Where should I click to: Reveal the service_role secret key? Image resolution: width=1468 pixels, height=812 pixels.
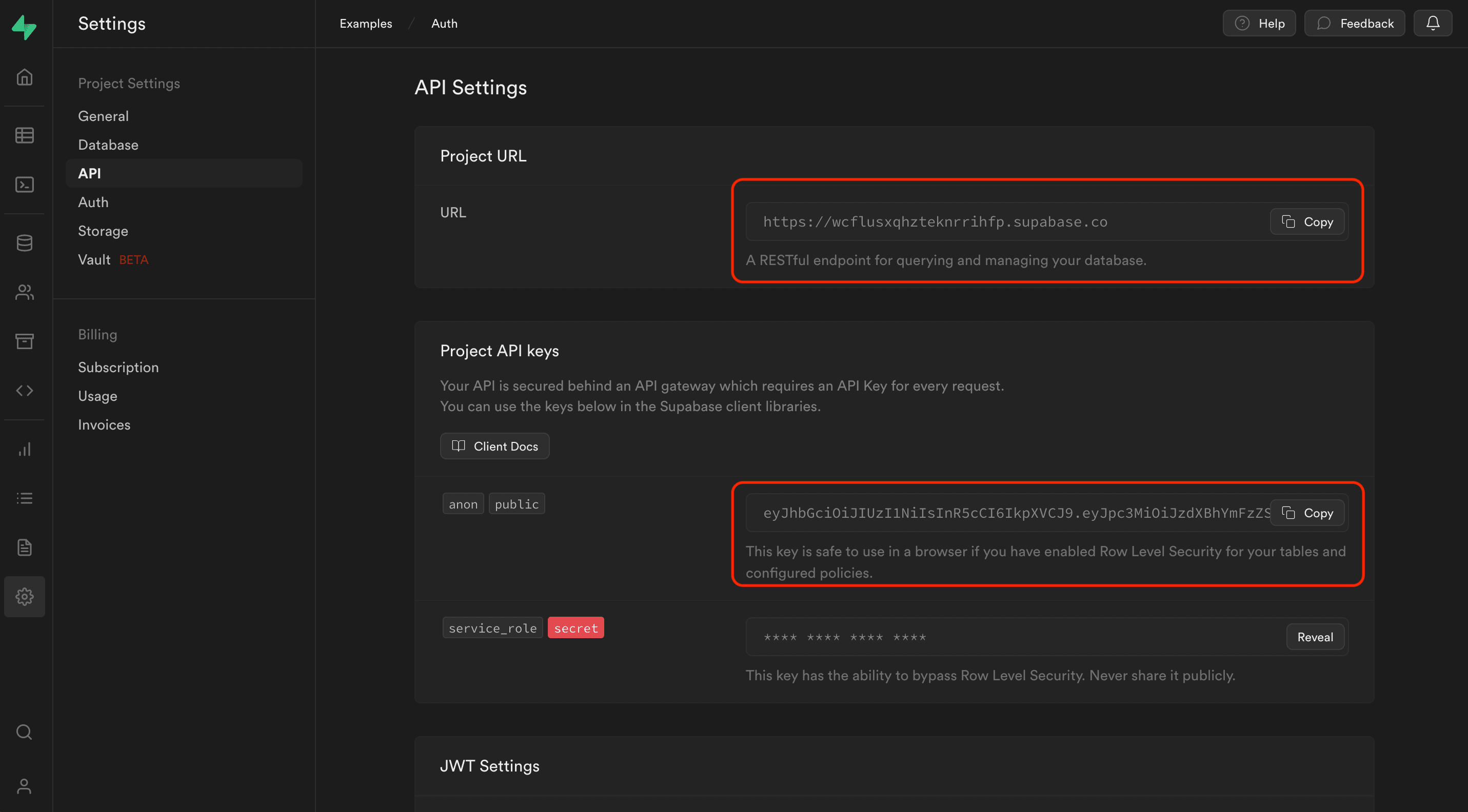pyautogui.click(x=1315, y=637)
